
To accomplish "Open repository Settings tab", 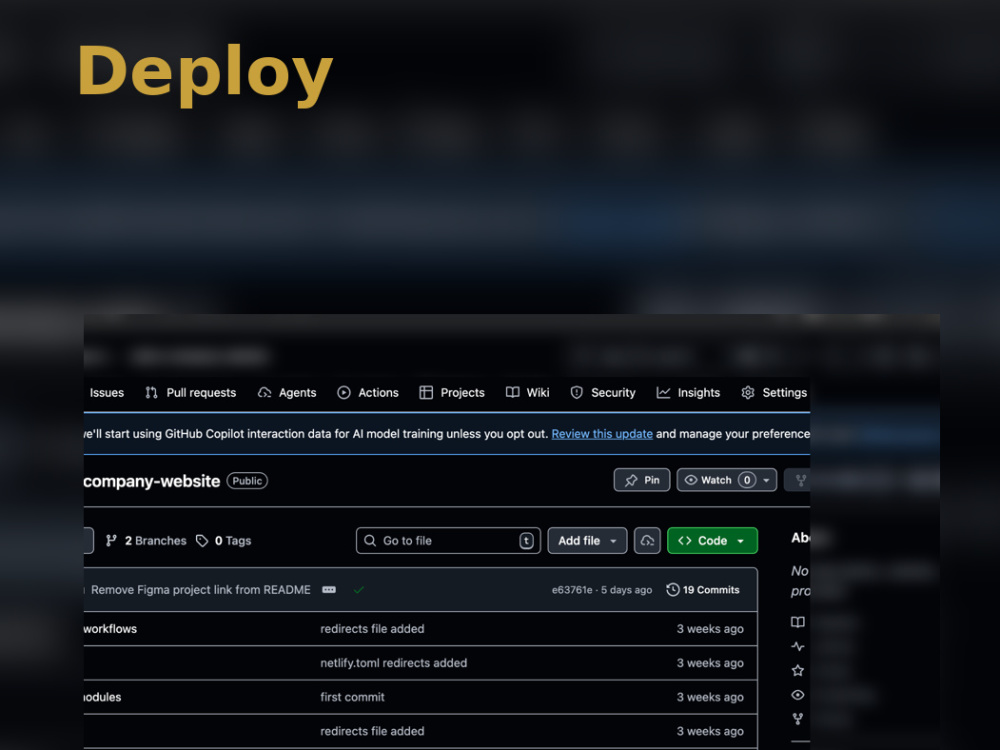I will 774,393.
